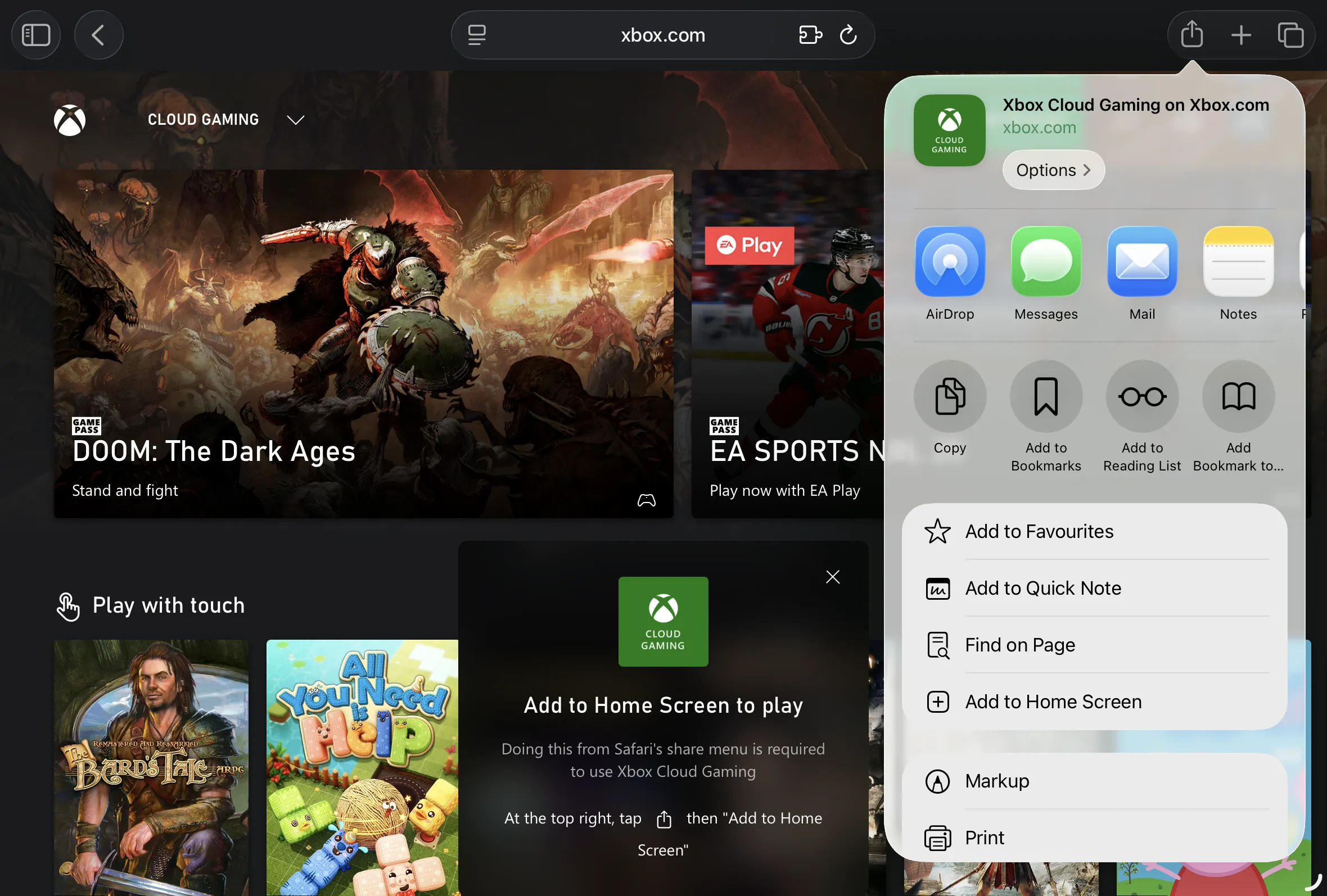Open a new Safari tab
Screen dimensions: 1327x896
[1240, 35]
